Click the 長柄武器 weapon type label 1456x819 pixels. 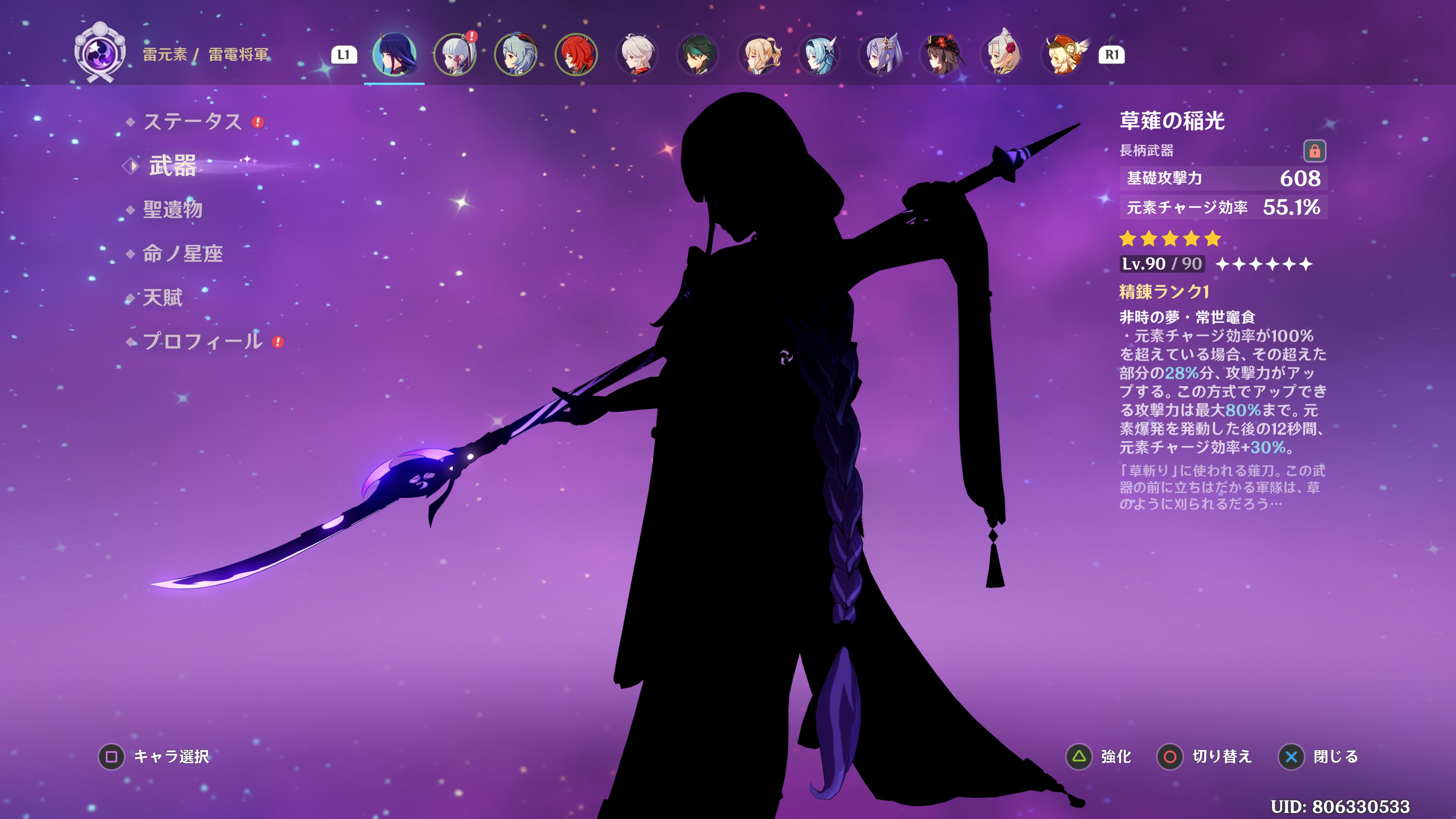[1146, 151]
